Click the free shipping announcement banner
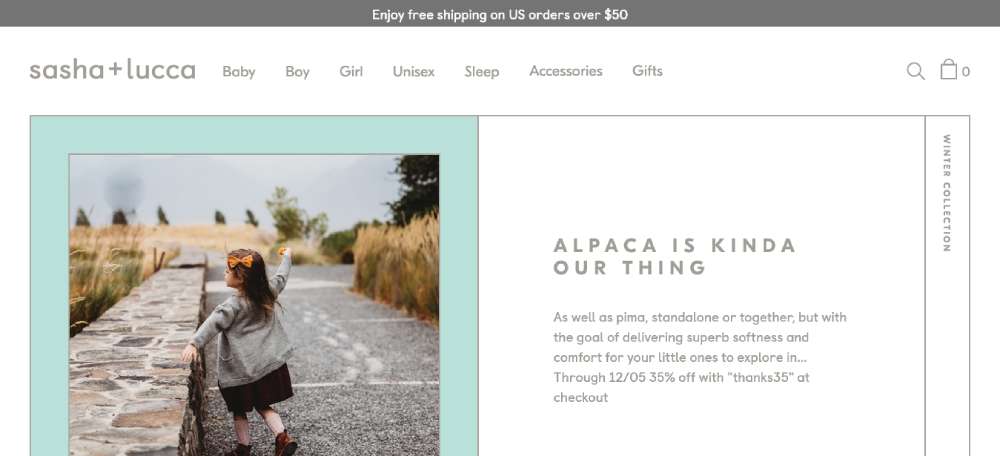The height and width of the screenshot is (456, 1000). pyautogui.click(x=500, y=14)
